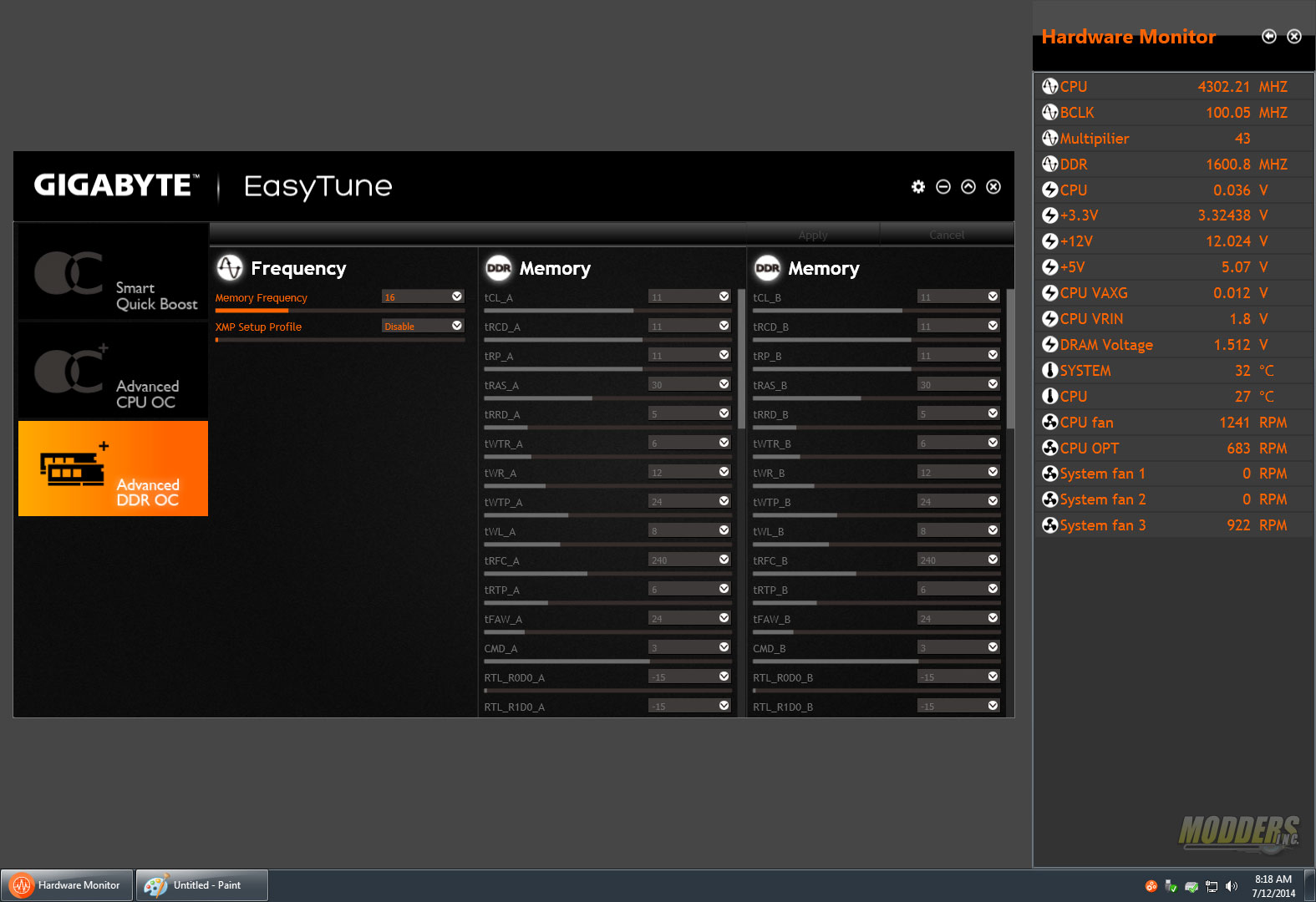Click the DDR icon above tCL_A column

[499, 267]
